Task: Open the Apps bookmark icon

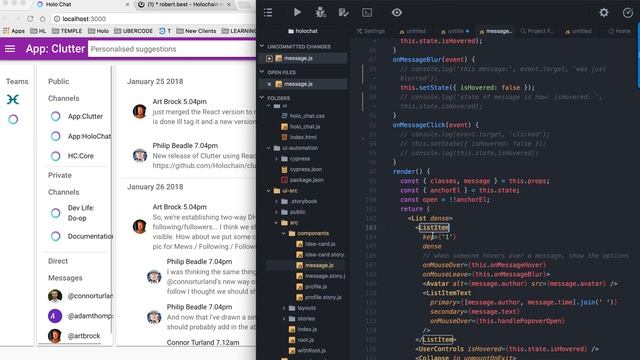Action: (13, 31)
